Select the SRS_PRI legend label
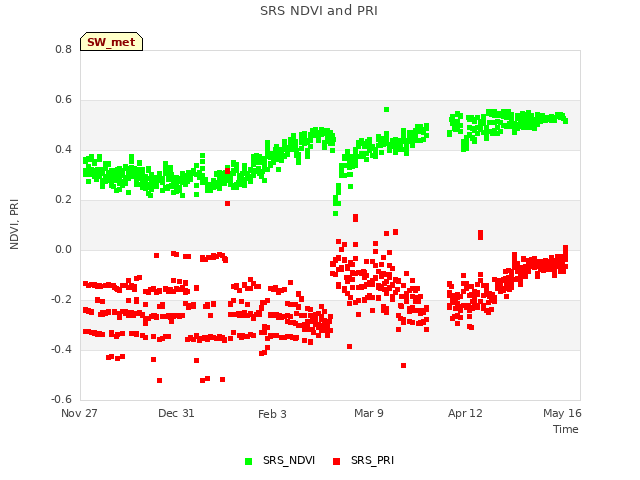640x480 pixels. pos(372,460)
